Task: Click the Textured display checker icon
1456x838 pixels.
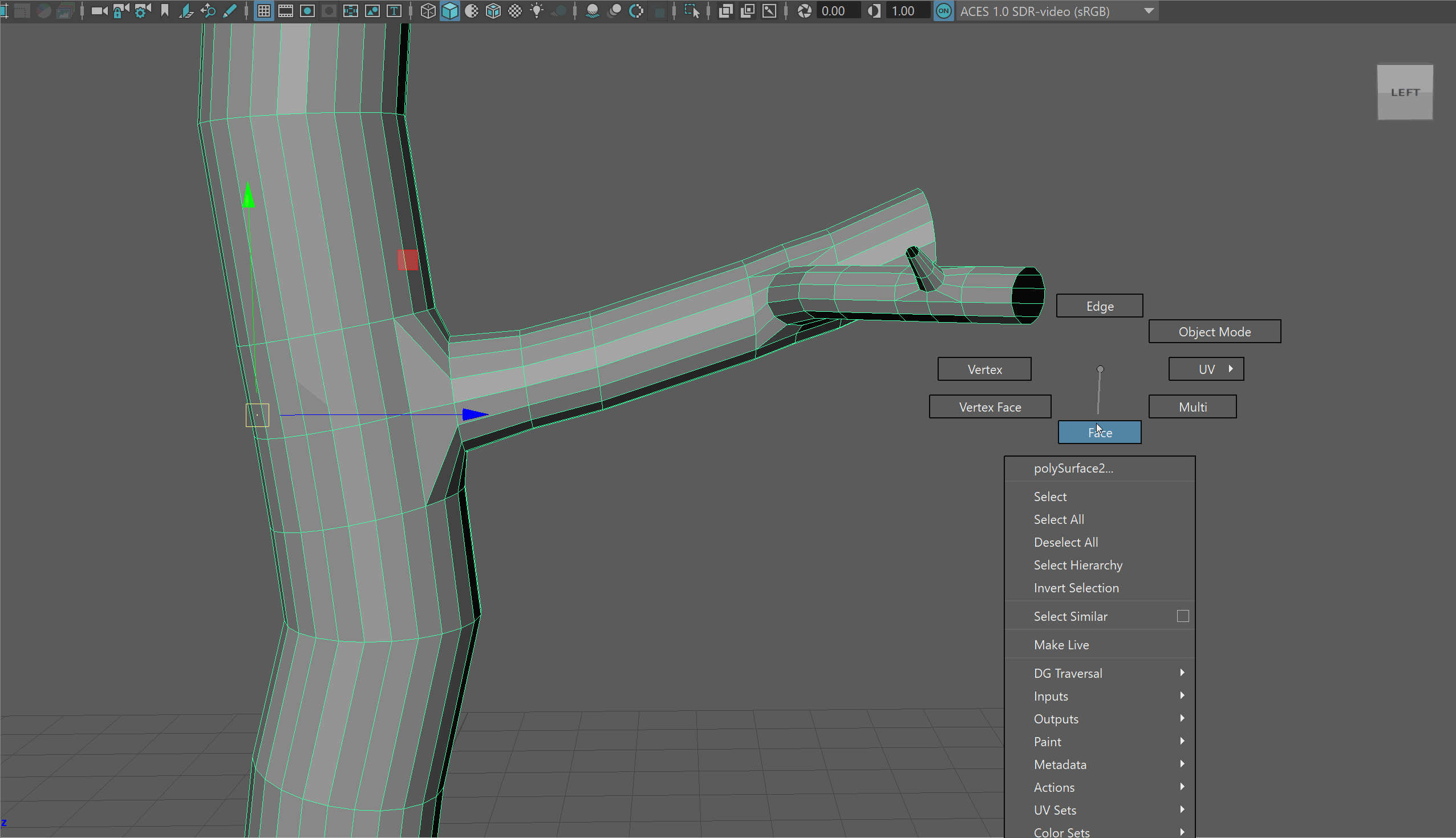Action: [x=515, y=11]
